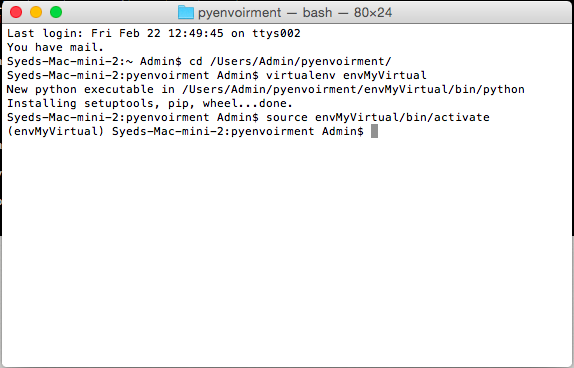Screen dimensions: 574x368
Task: Click the (envMyVirtual) prompt prefix
Action: [x=56, y=131]
